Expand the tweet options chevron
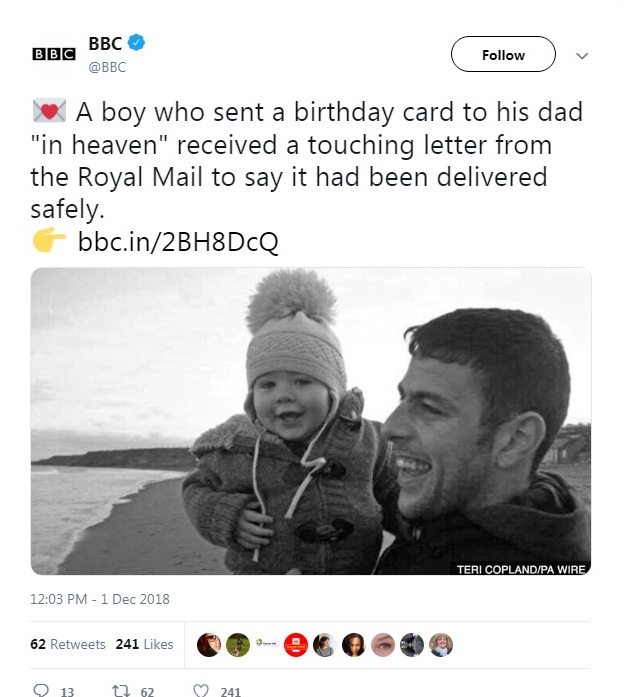624x697 pixels. pyautogui.click(x=582, y=56)
